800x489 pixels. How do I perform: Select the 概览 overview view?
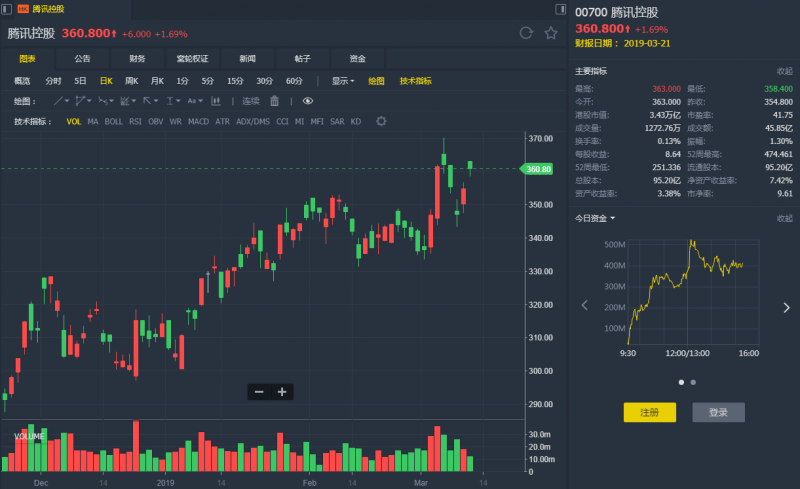coord(22,81)
